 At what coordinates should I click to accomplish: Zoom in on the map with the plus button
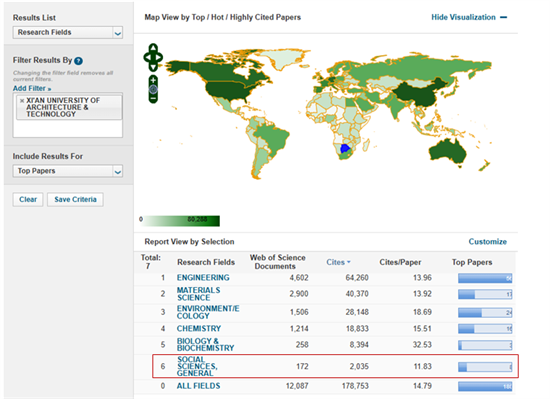point(153,80)
